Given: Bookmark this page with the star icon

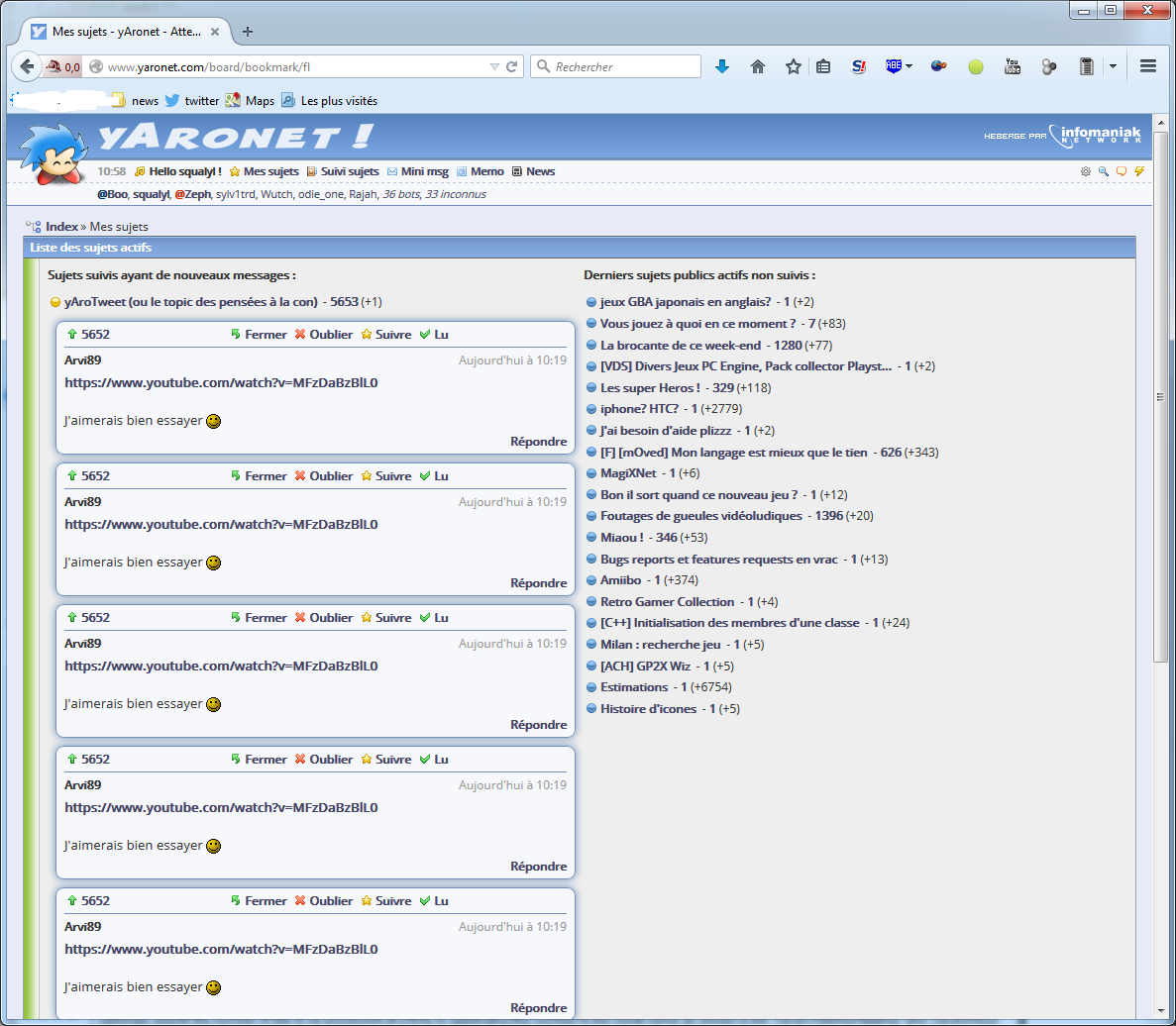Looking at the screenshot, I should pos(793,66).
